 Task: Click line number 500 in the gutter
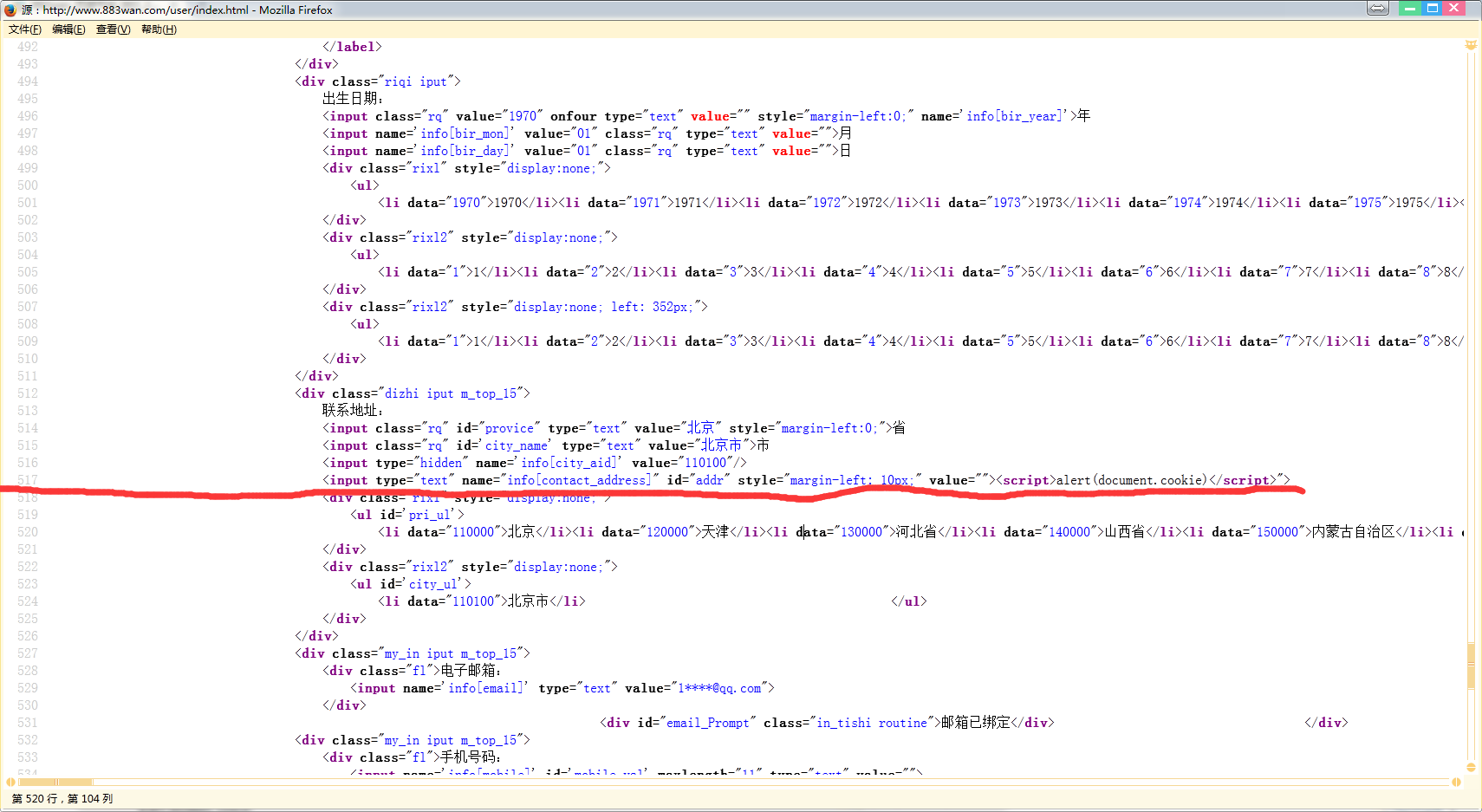click(x=28, y=185)
